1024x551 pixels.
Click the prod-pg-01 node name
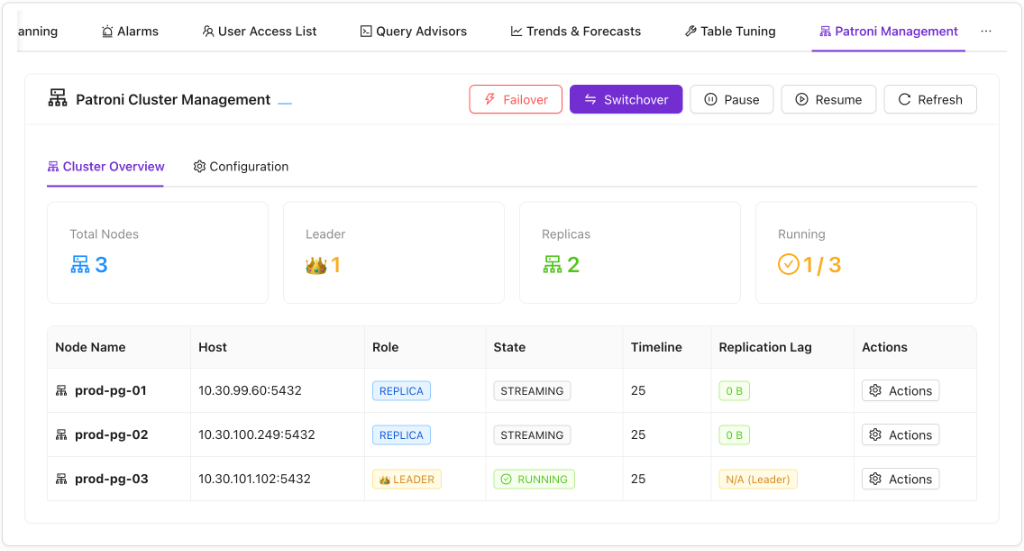click(x=110, y=390)
